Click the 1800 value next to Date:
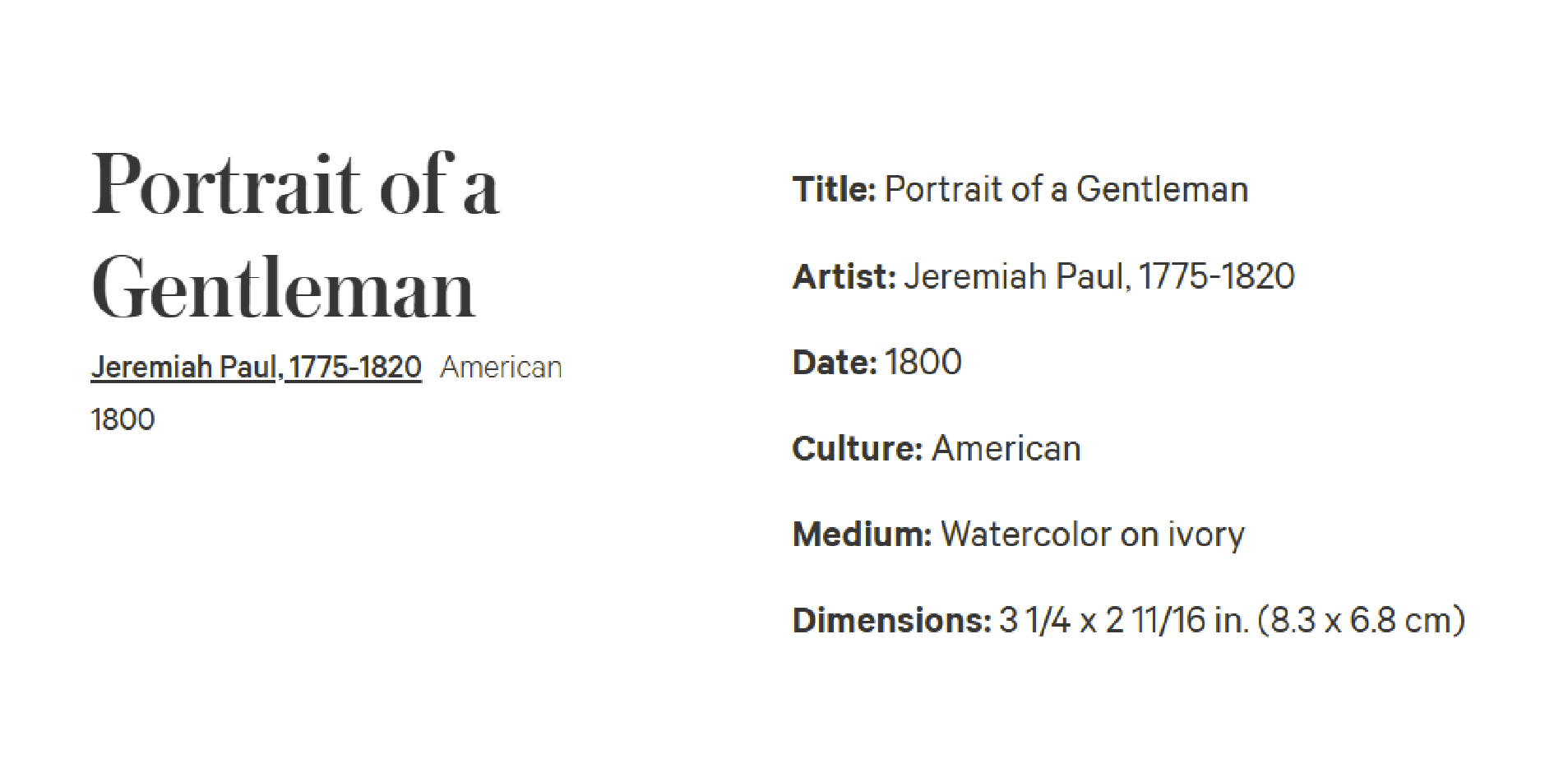 coord(923,362)
